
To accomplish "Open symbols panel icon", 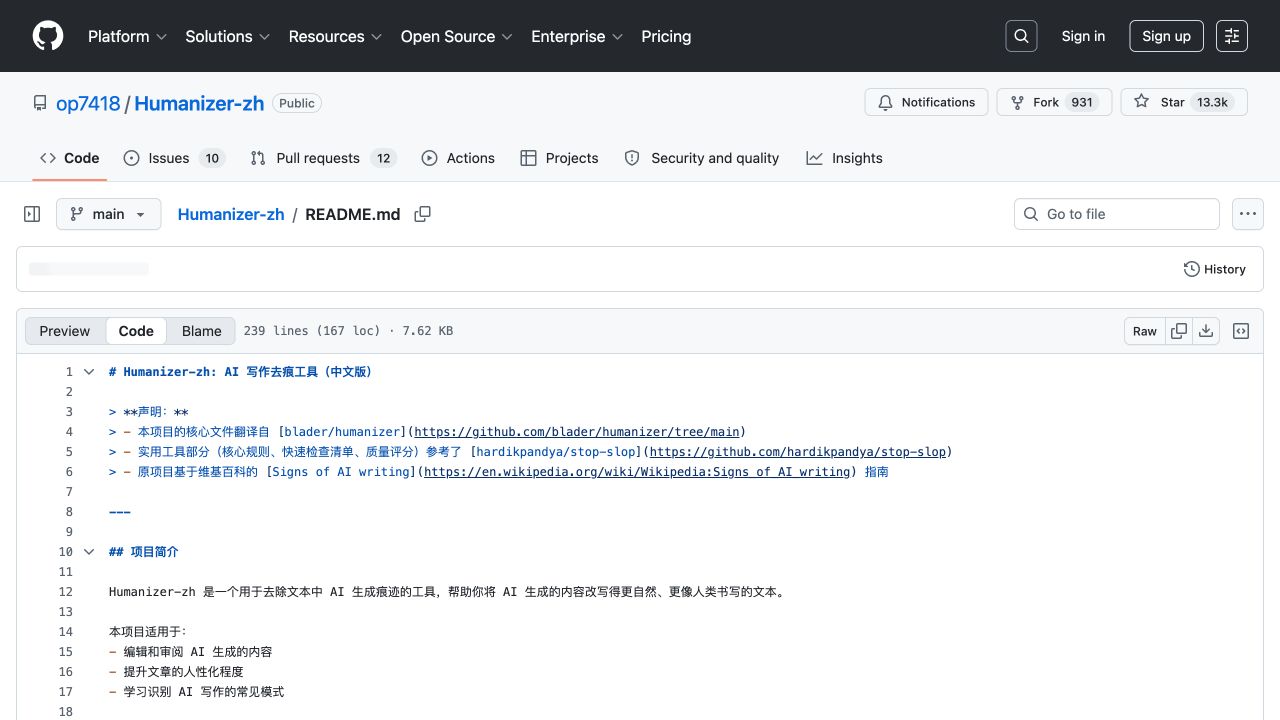I will click(1241, 331).
